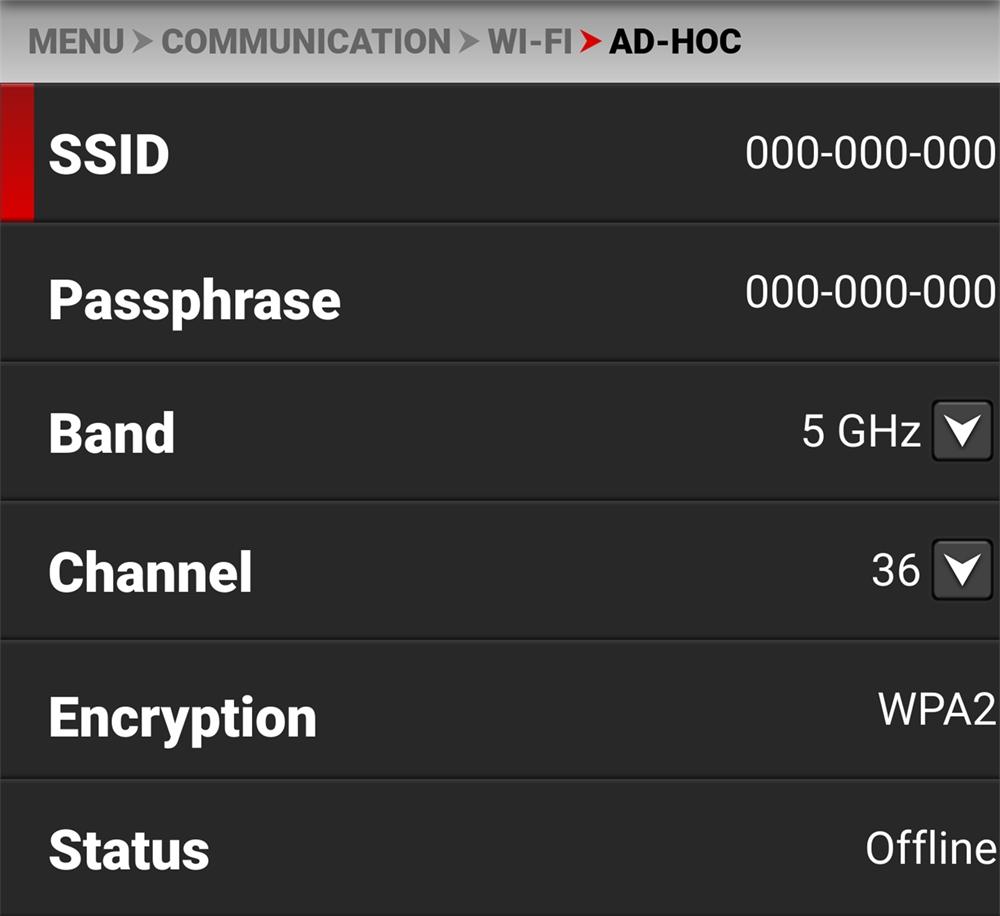Edit the SSID value field
The width and height of the screenshot is (1000, 916).
click(869, 154)
